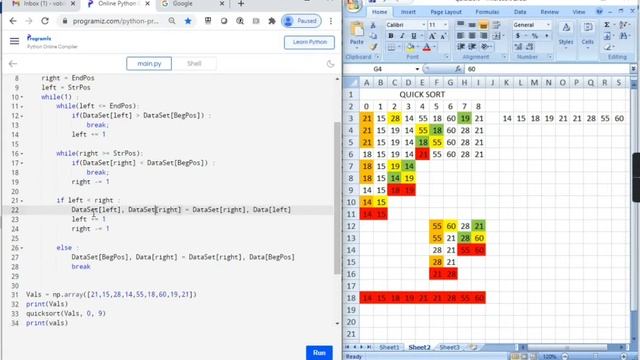Select the main.py editor tab

click(149, 64)
